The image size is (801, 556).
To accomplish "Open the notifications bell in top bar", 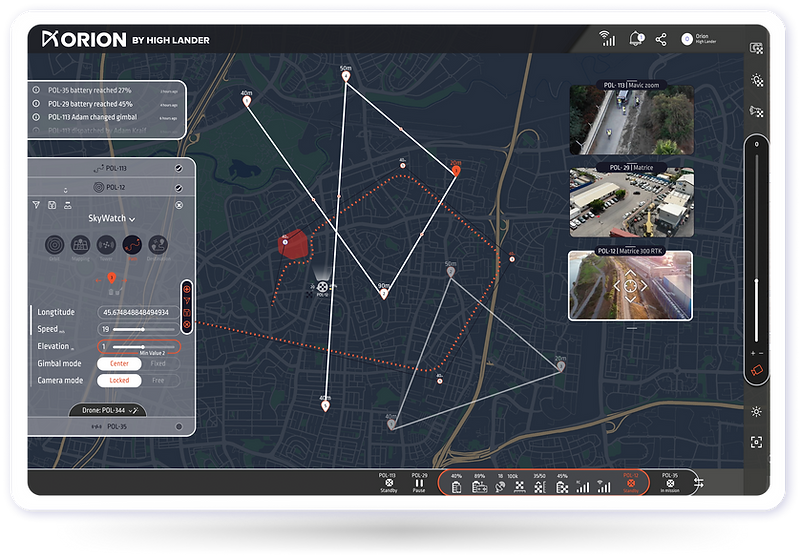I will pos(635,39).
